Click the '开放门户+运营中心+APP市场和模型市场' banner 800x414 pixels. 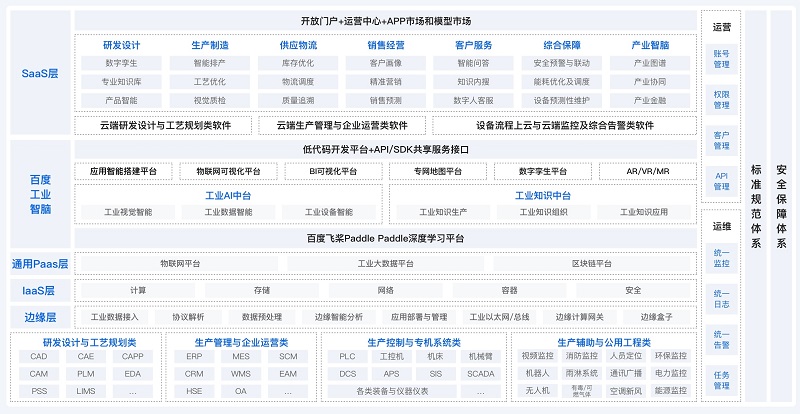point(386,21)
